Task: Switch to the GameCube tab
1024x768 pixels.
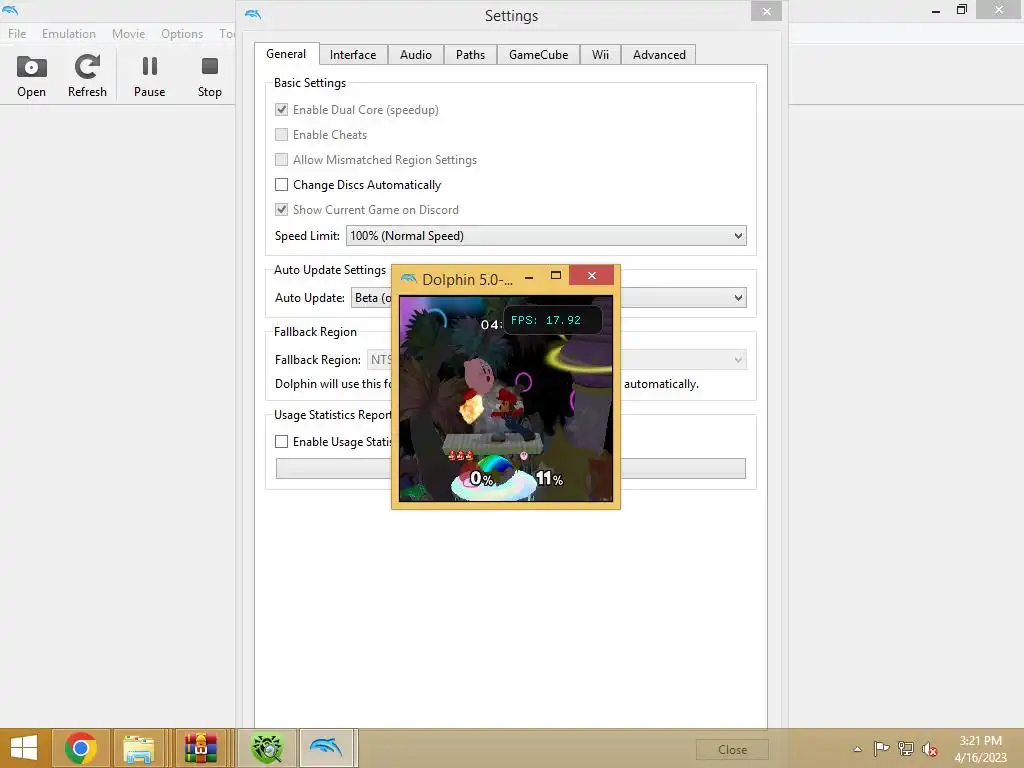Action: click(x=539, y=55)
